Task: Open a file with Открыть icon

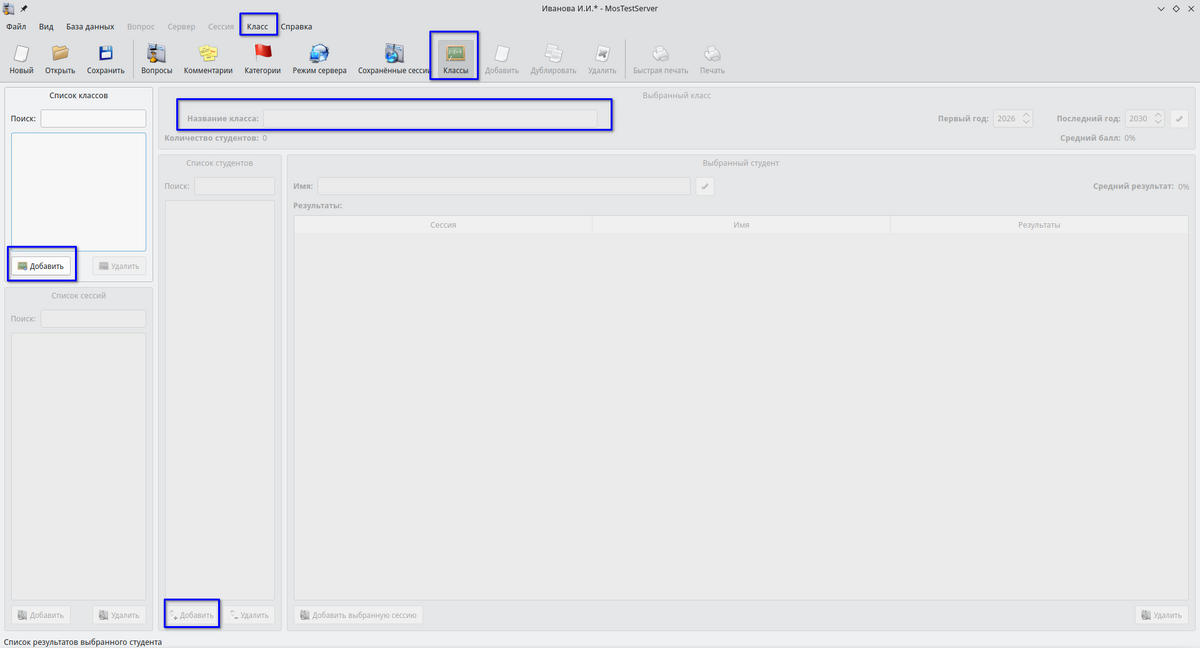Action: point(60,59)
